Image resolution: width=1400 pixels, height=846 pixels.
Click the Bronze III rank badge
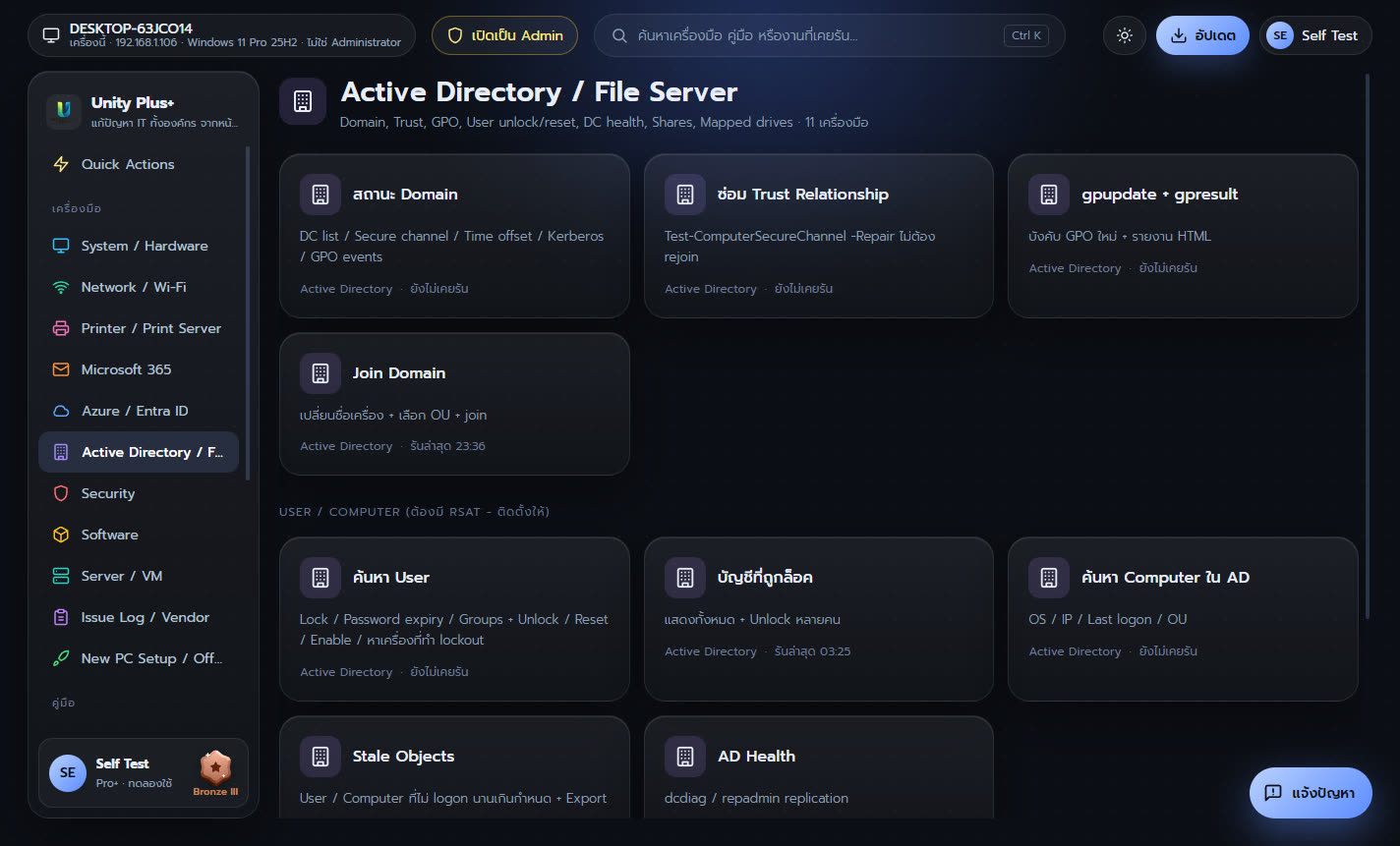pyautogui.click(x=215, y=772)
